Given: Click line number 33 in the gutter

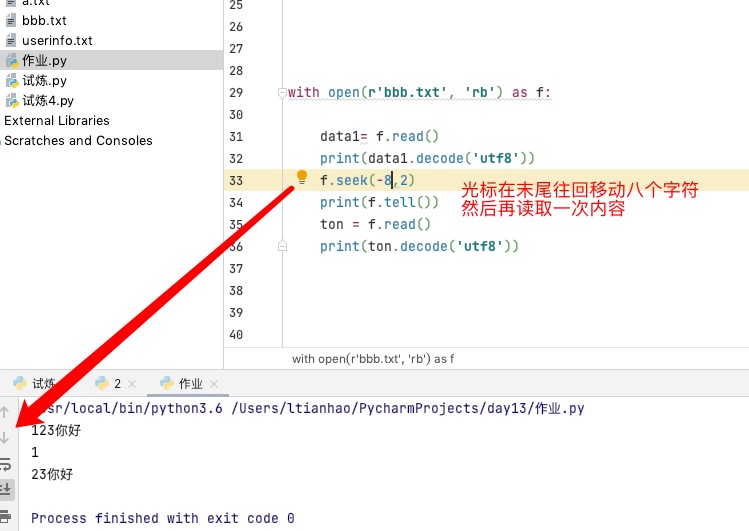Looking at the screenshot, I should 236,181.
